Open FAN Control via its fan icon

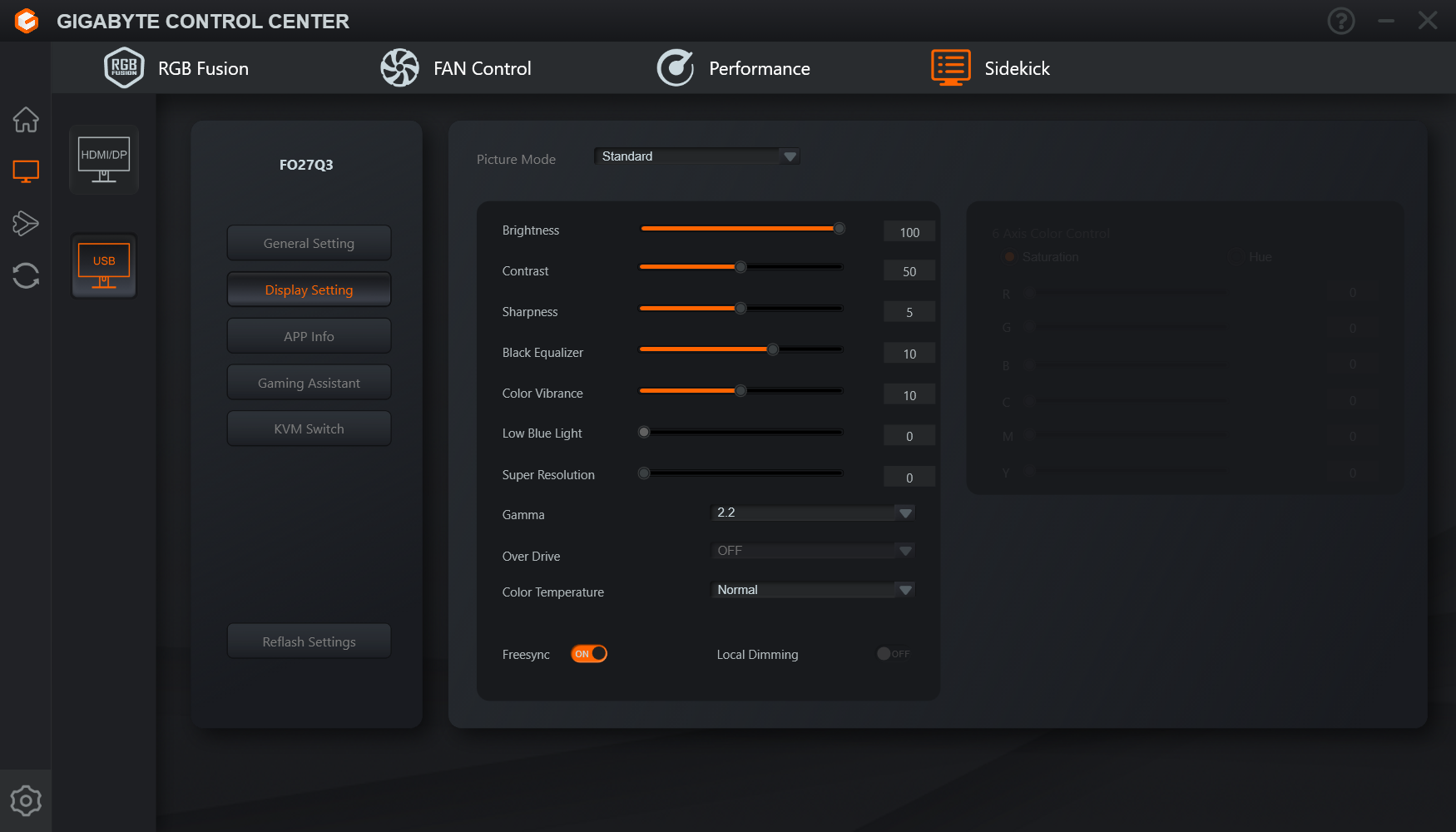coord(399,67)
